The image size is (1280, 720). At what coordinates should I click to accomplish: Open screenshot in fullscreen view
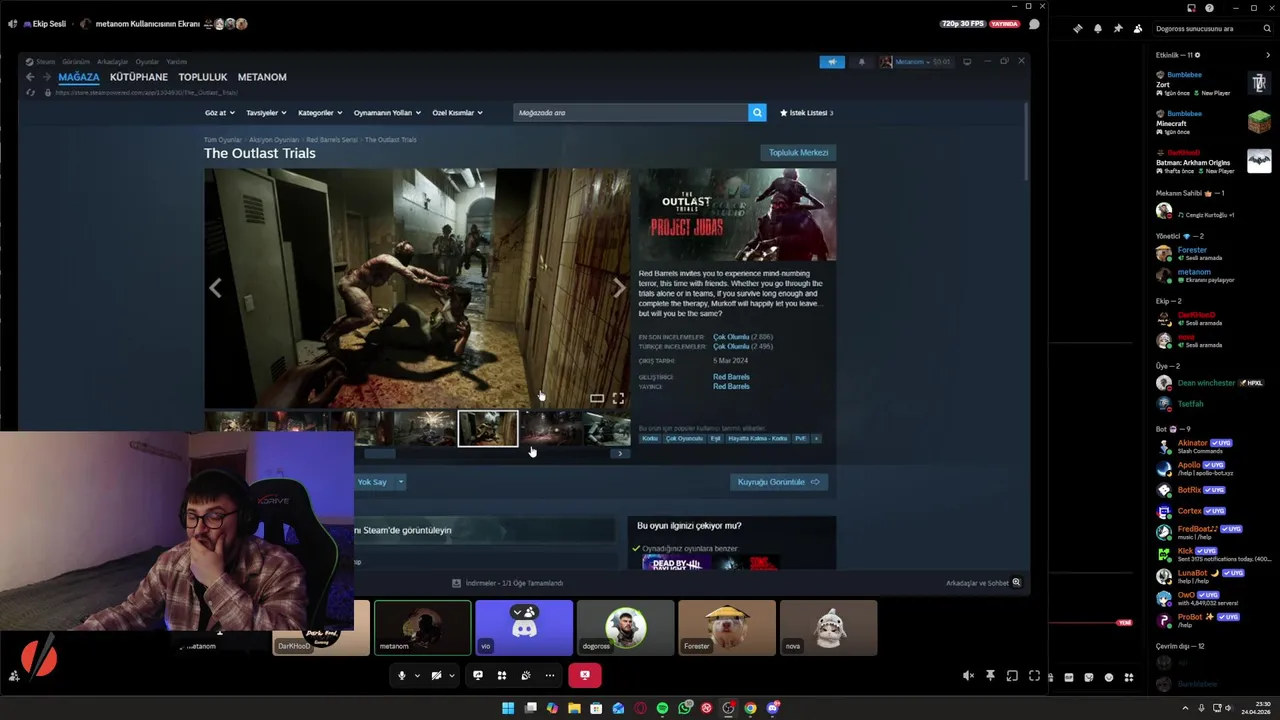point(618,398)
